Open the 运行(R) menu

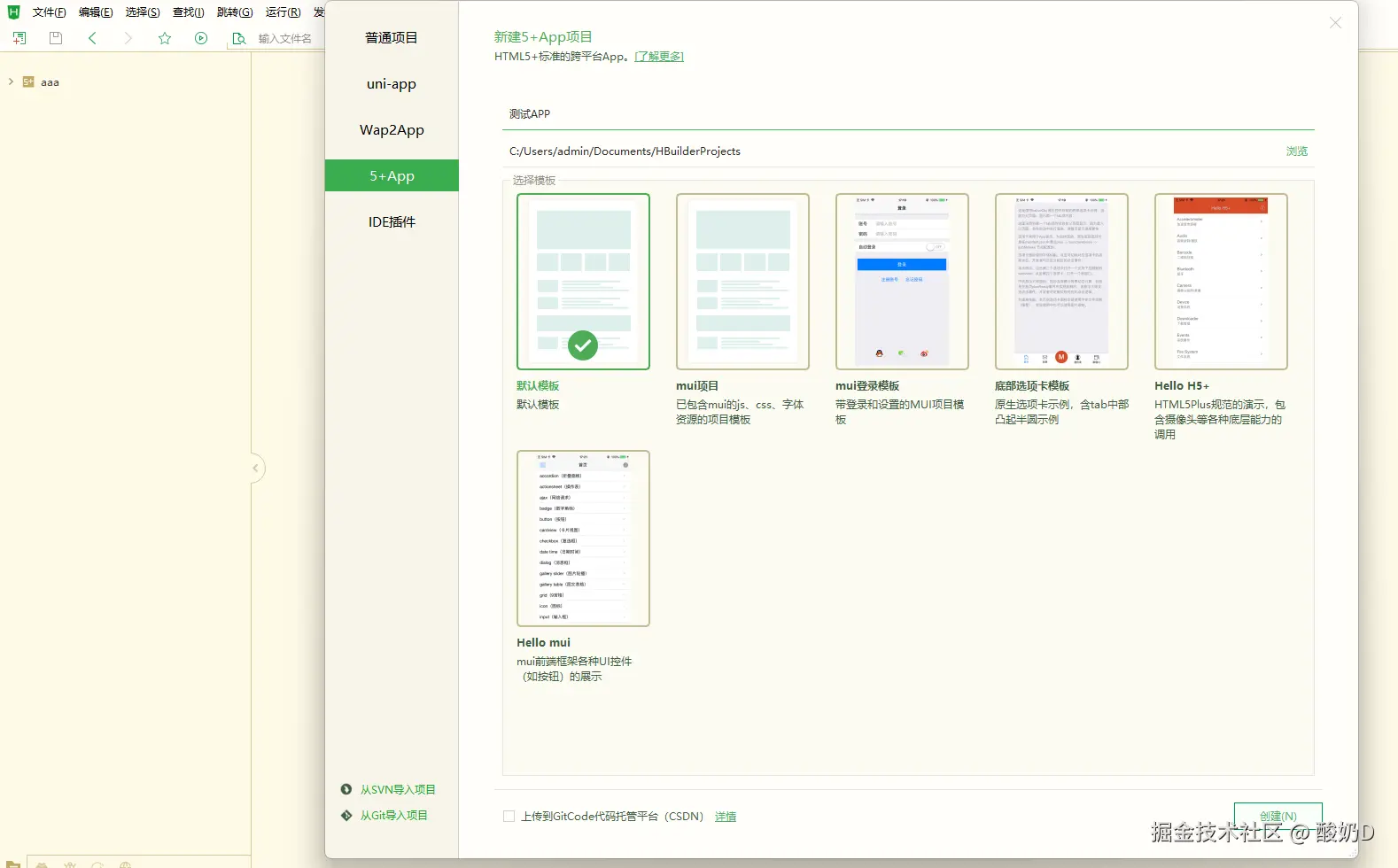click(x=283, y=12)
